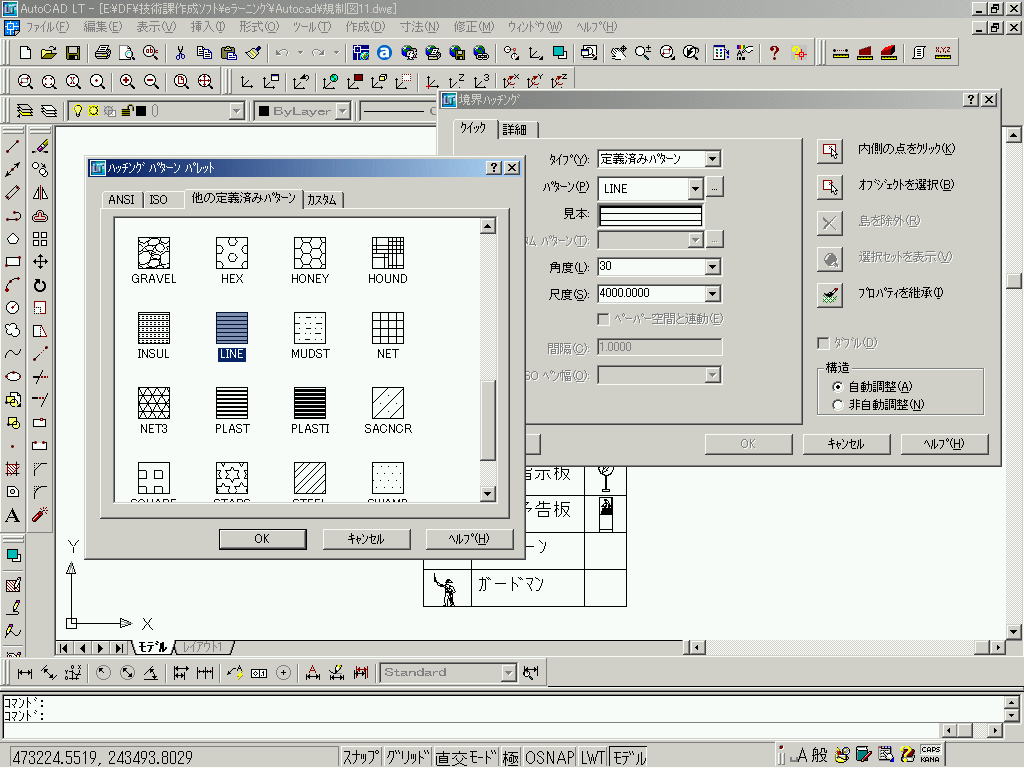This screenshot has width=1024, height=768.
Task: Click the Select objects icon button
Action: tap(829, 187)
